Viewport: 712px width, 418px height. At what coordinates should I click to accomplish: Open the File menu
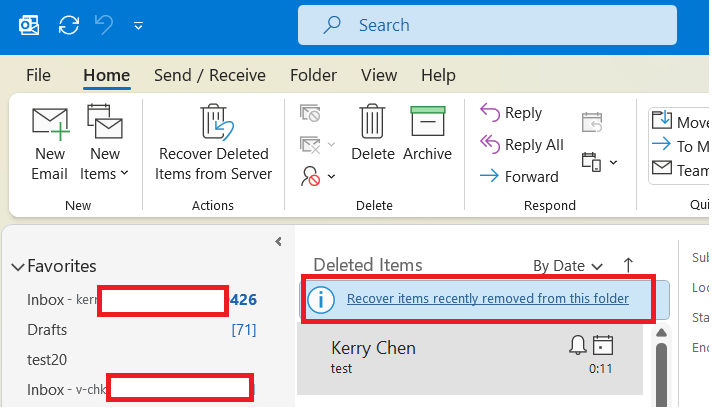click(38, 75)
